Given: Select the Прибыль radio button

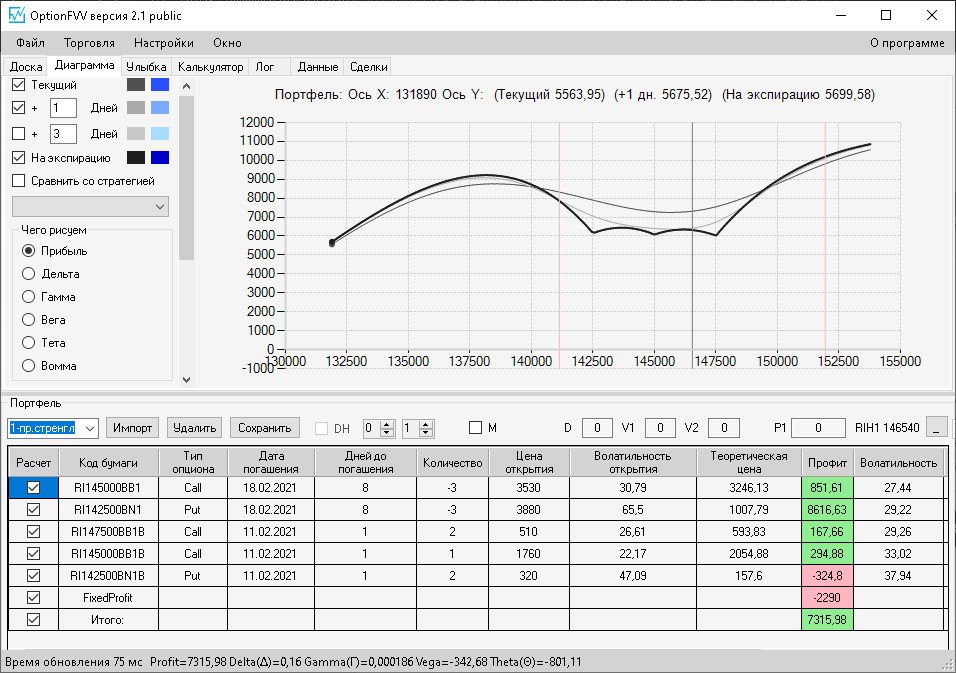Looking at the screenshot, I should point(29,251).
